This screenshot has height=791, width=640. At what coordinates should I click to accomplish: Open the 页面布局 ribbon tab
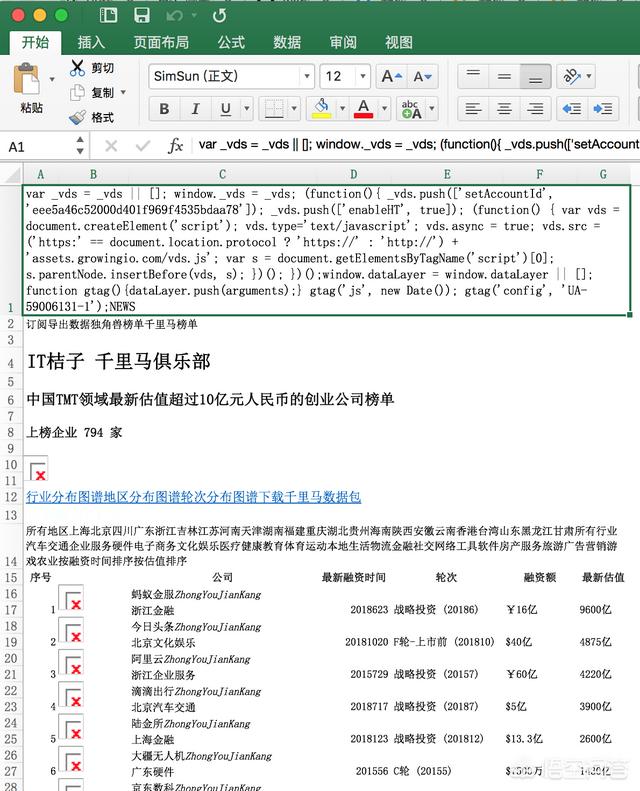click(x=161, y=42)
